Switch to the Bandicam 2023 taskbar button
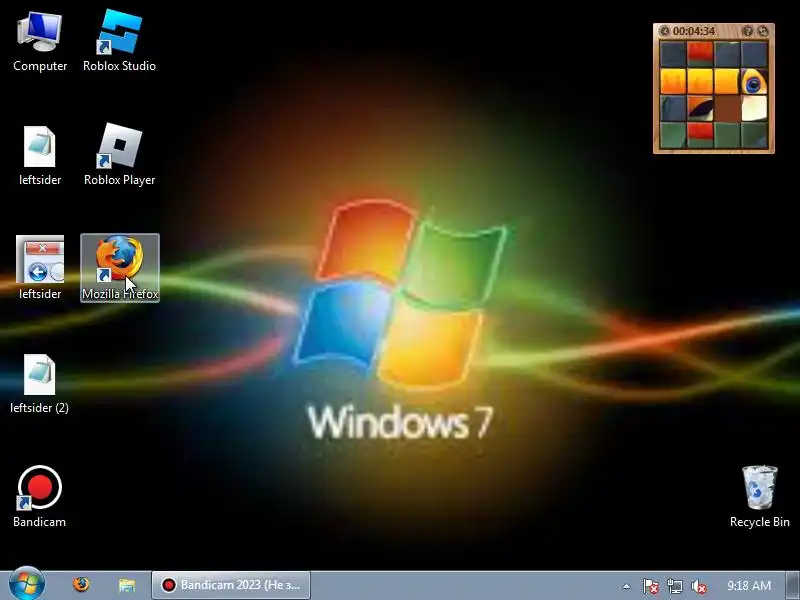The width and height of the screenshot is (800, 600). tap(231, 585)
